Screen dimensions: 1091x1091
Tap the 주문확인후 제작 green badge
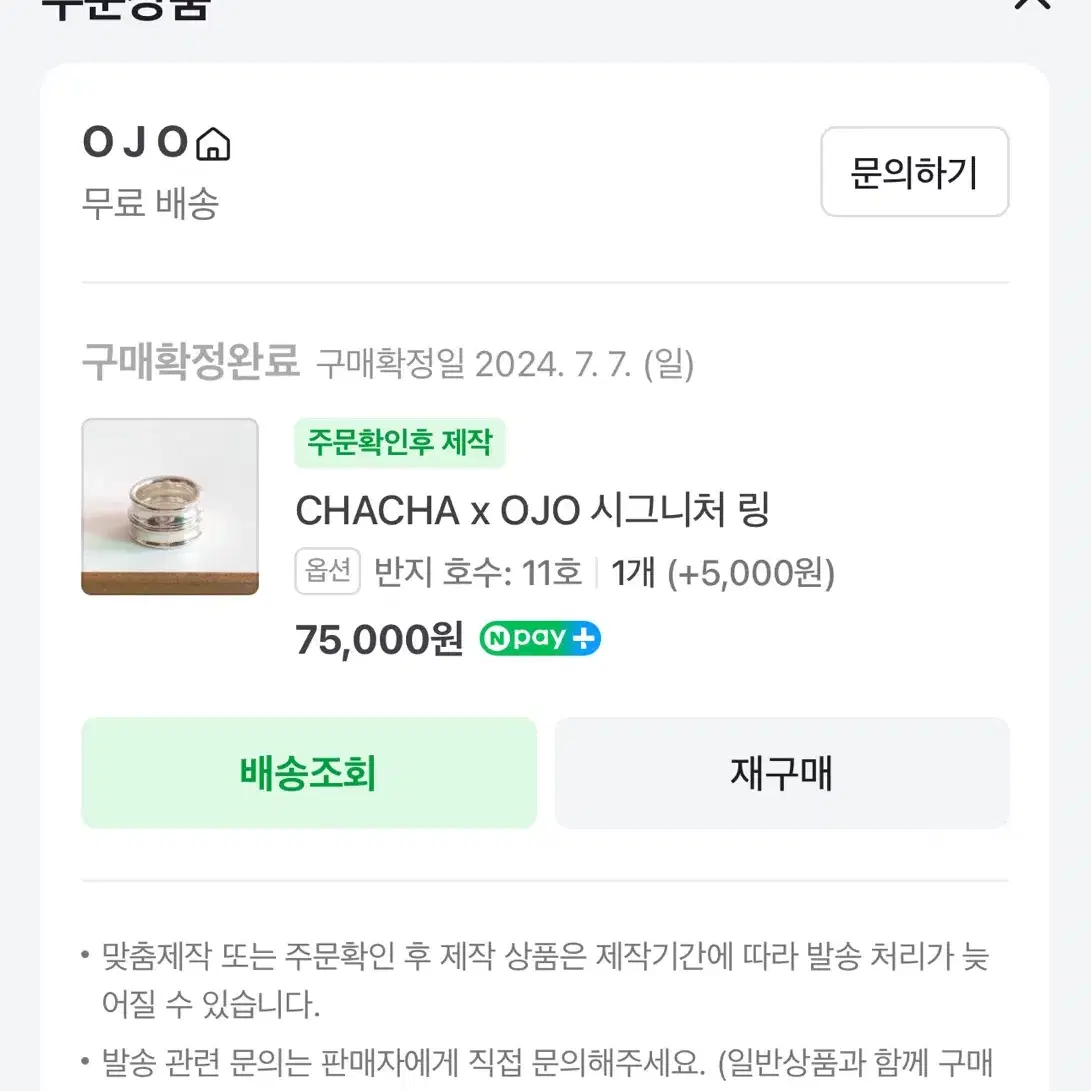[x=399, y=443]
